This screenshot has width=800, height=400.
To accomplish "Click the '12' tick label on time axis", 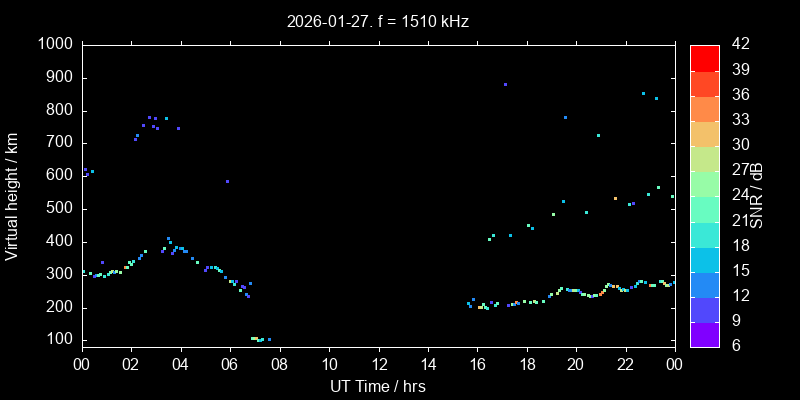I will pos(378,364).
